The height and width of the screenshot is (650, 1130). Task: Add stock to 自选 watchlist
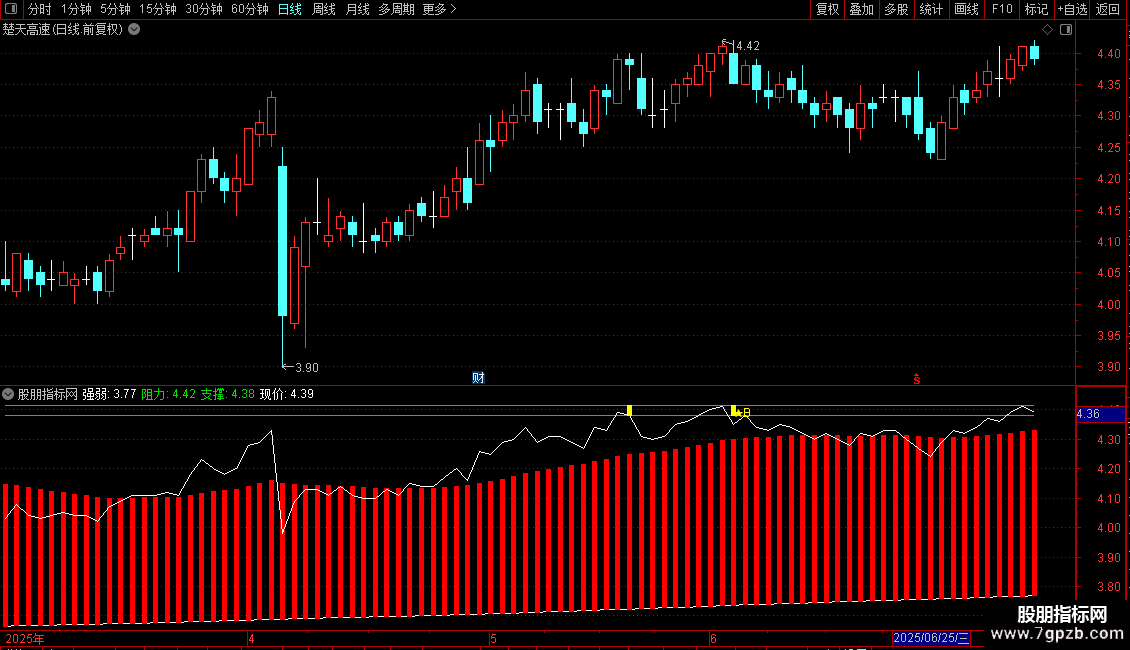[1072, 9]
